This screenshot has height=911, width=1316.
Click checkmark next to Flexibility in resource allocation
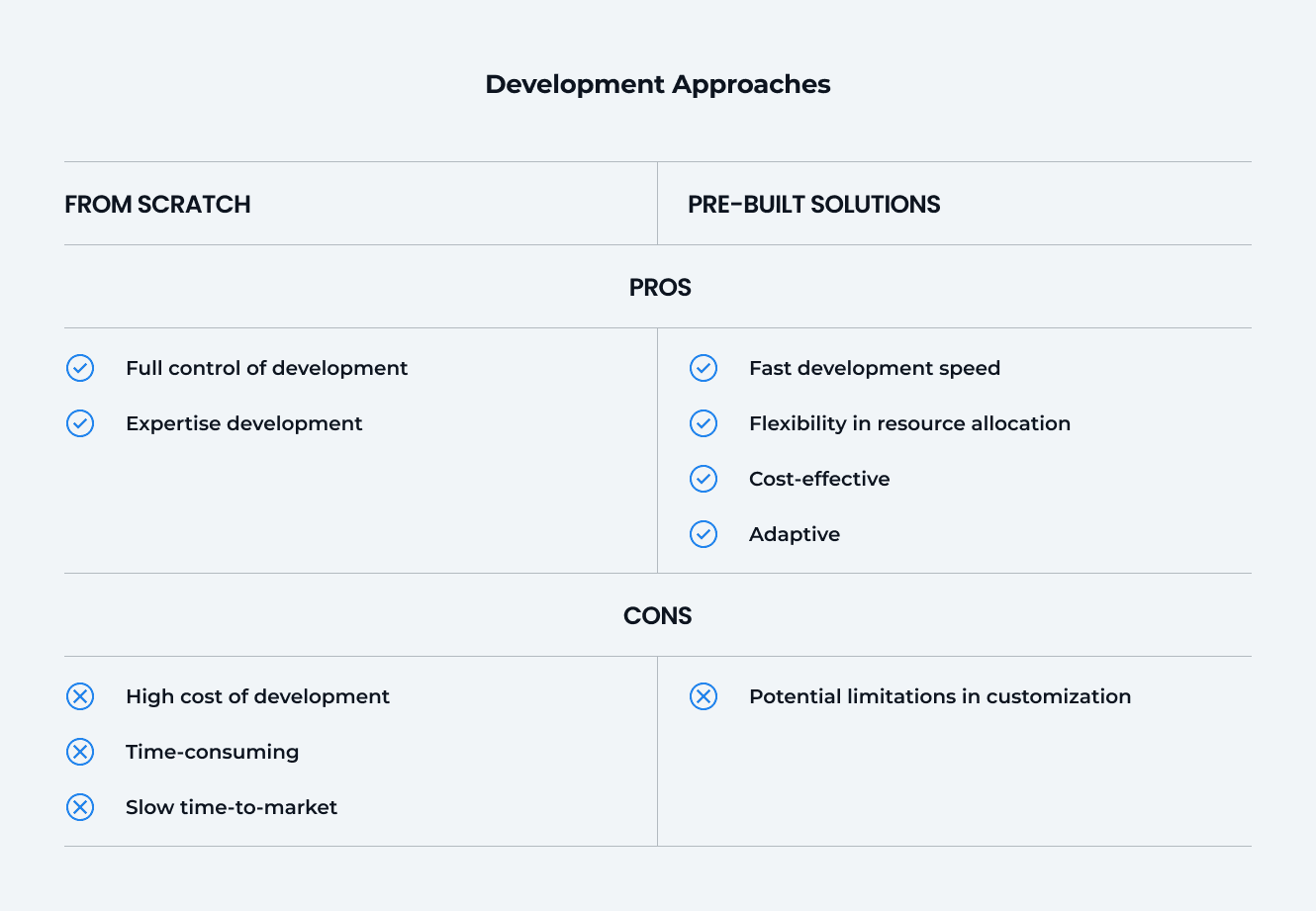[x=704, y=423]
